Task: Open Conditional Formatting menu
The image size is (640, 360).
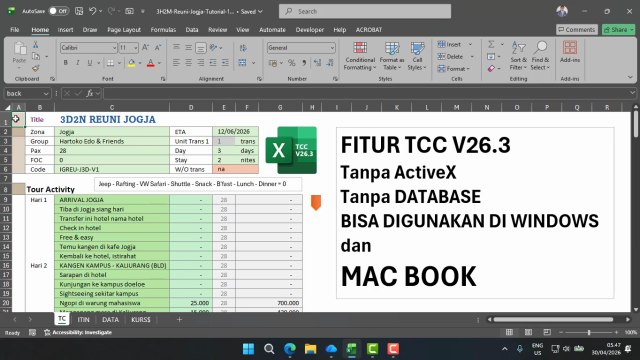Action: pos(360,56)
